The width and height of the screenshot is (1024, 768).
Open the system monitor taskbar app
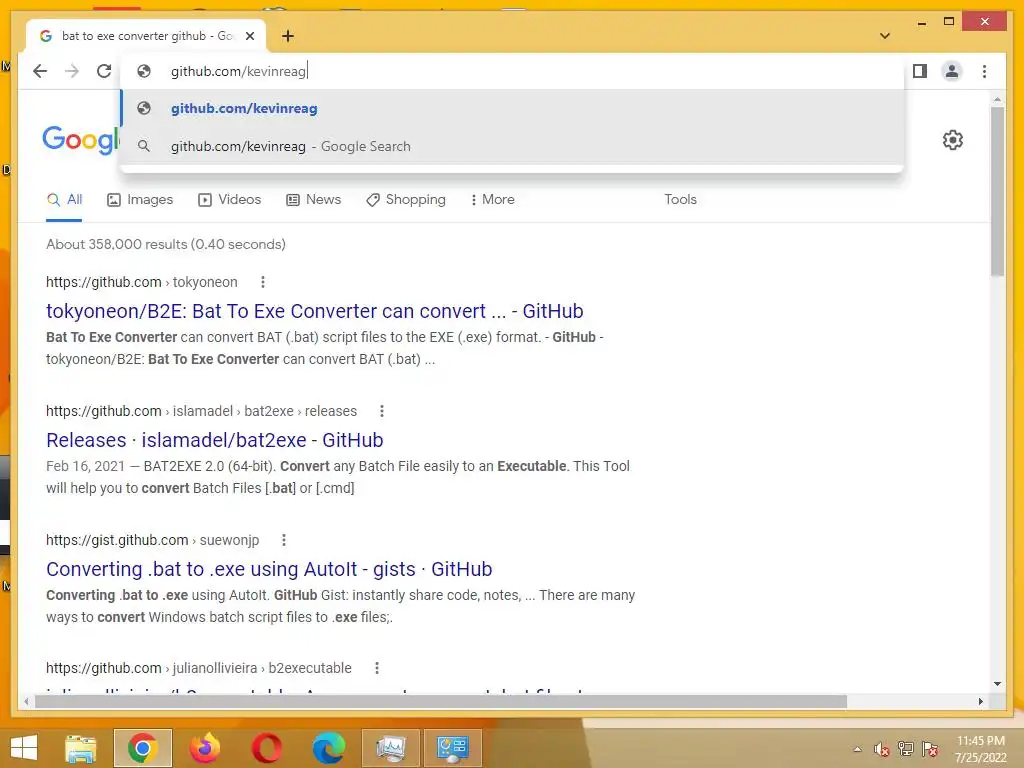391,748
